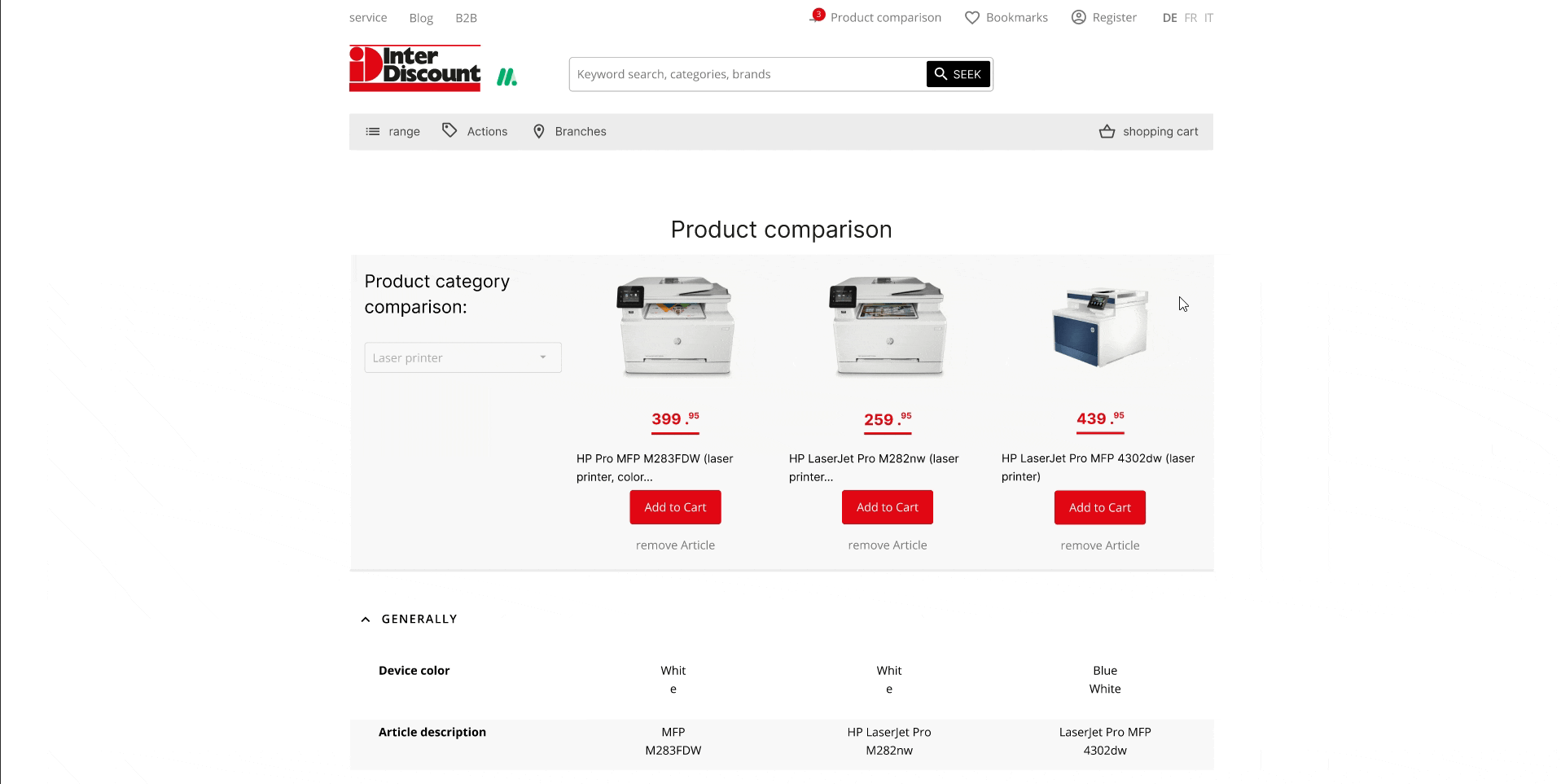Collapse the GENERALLY section chevron

click(x=366, y=620)
